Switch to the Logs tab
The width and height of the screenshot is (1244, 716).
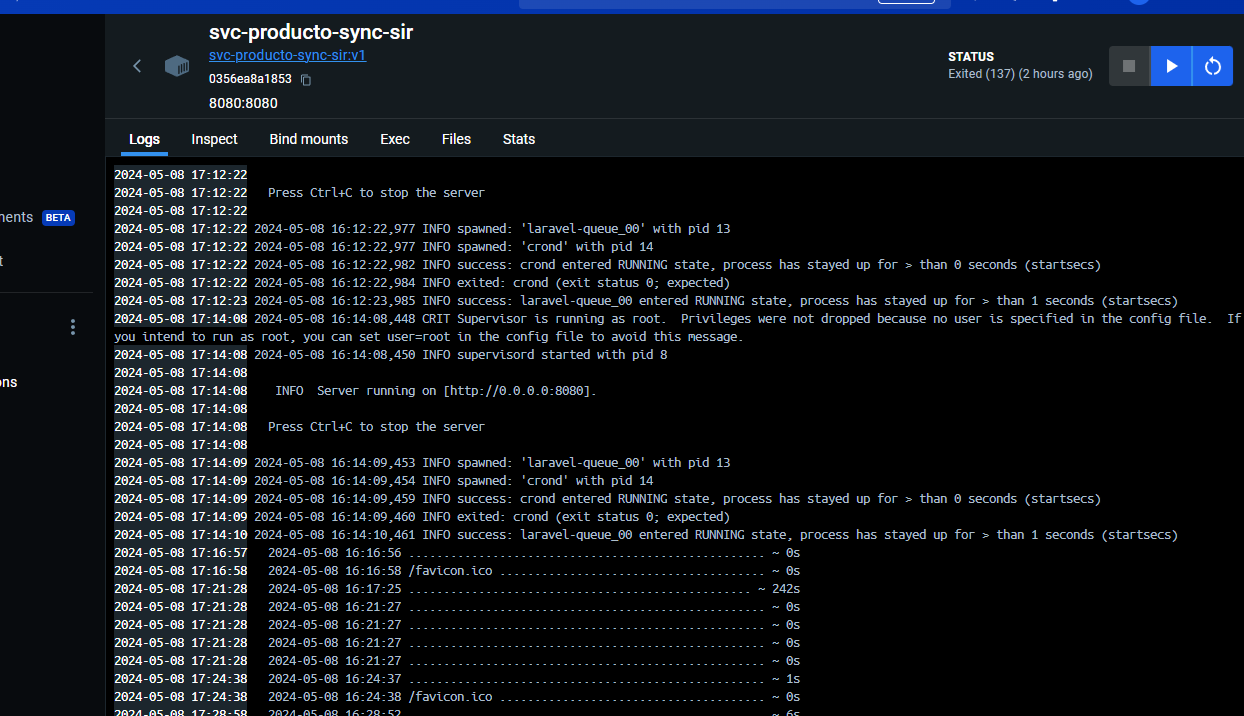pos(144,139)
